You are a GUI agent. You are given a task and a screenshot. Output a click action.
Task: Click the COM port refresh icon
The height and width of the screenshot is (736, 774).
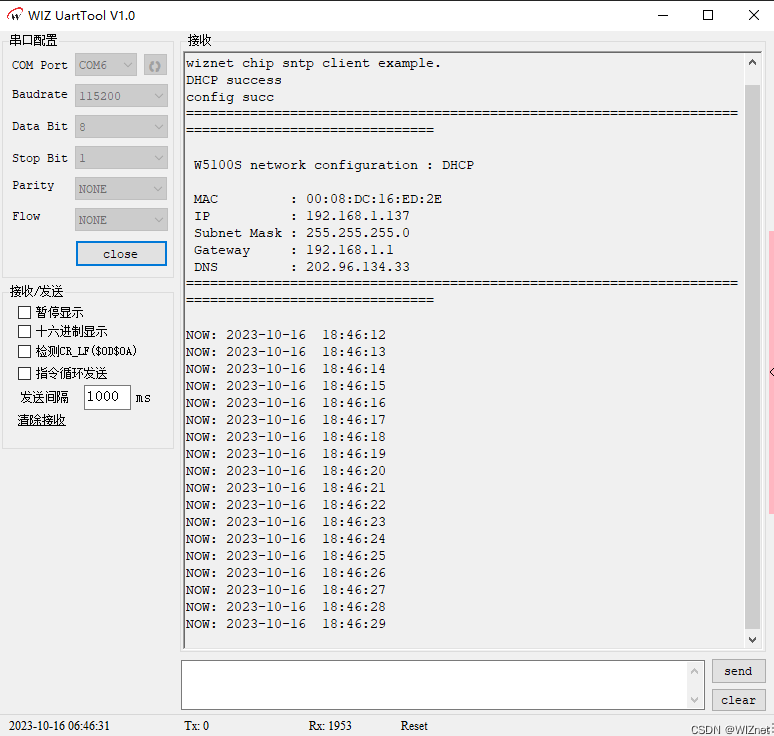click(155, 65)
